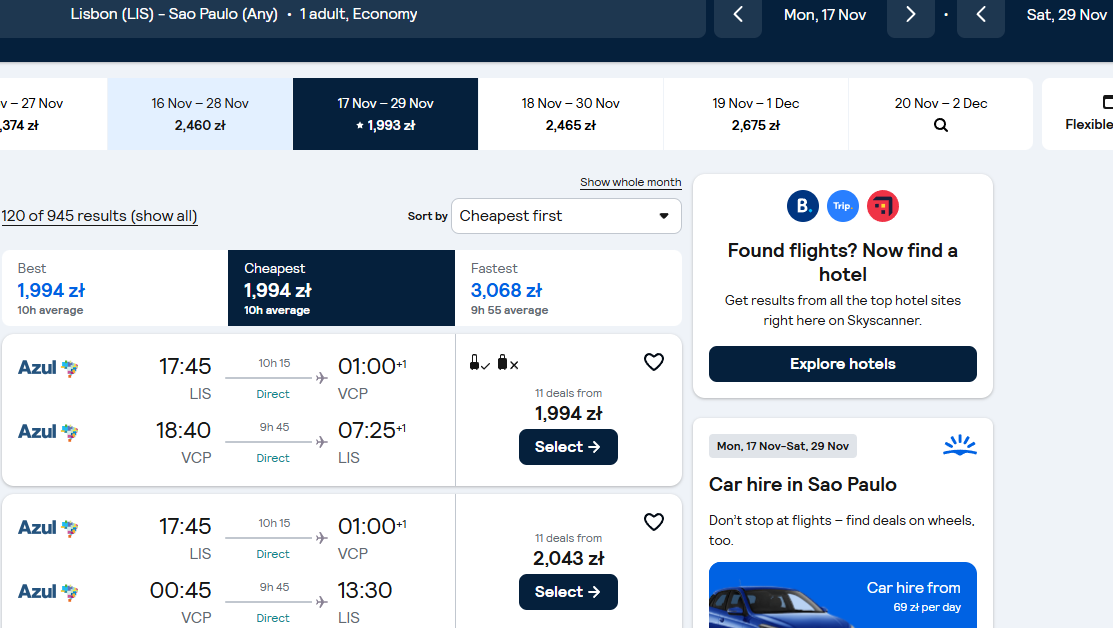Select the 1,994 zł Azul flight deal
This screenshot has width=1113, height=628.
click(568, 447)
